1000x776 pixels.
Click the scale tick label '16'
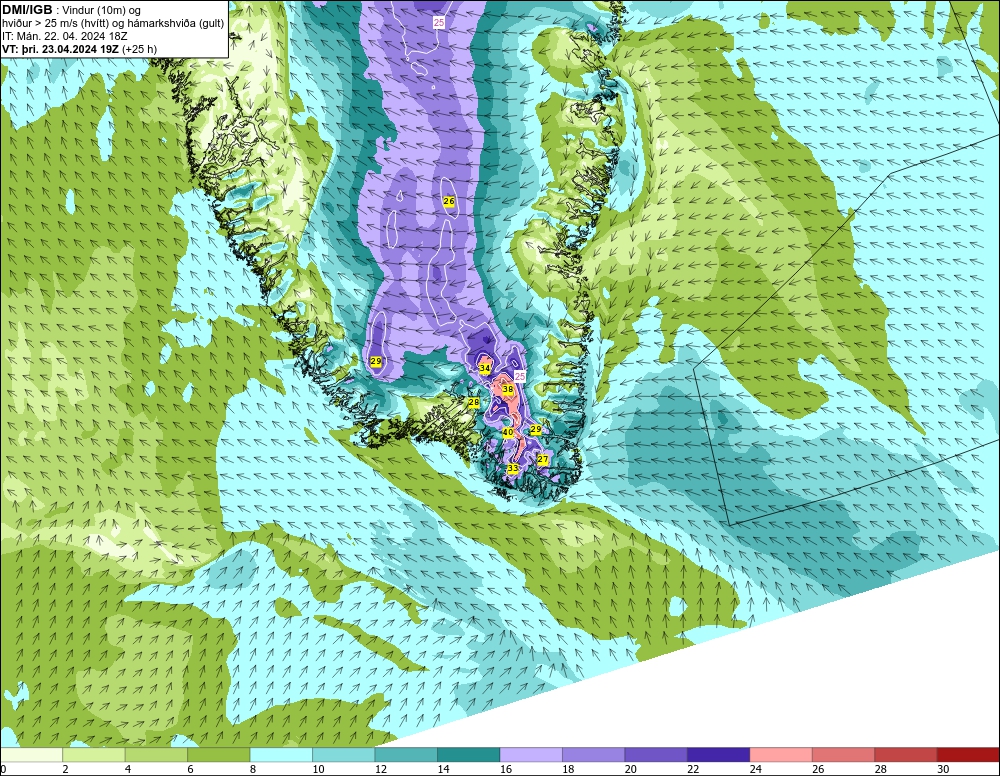tap(506, 770)
